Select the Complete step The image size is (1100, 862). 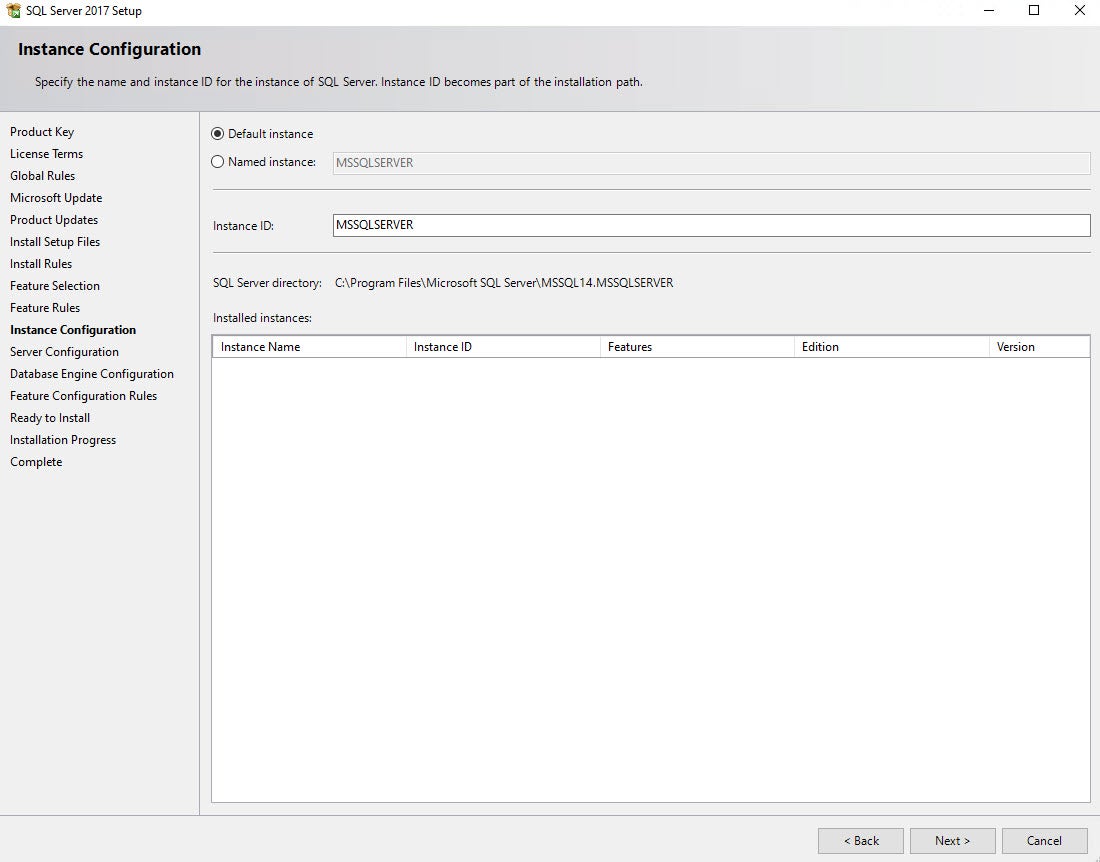pyautogui.click(x=36, y=462)
